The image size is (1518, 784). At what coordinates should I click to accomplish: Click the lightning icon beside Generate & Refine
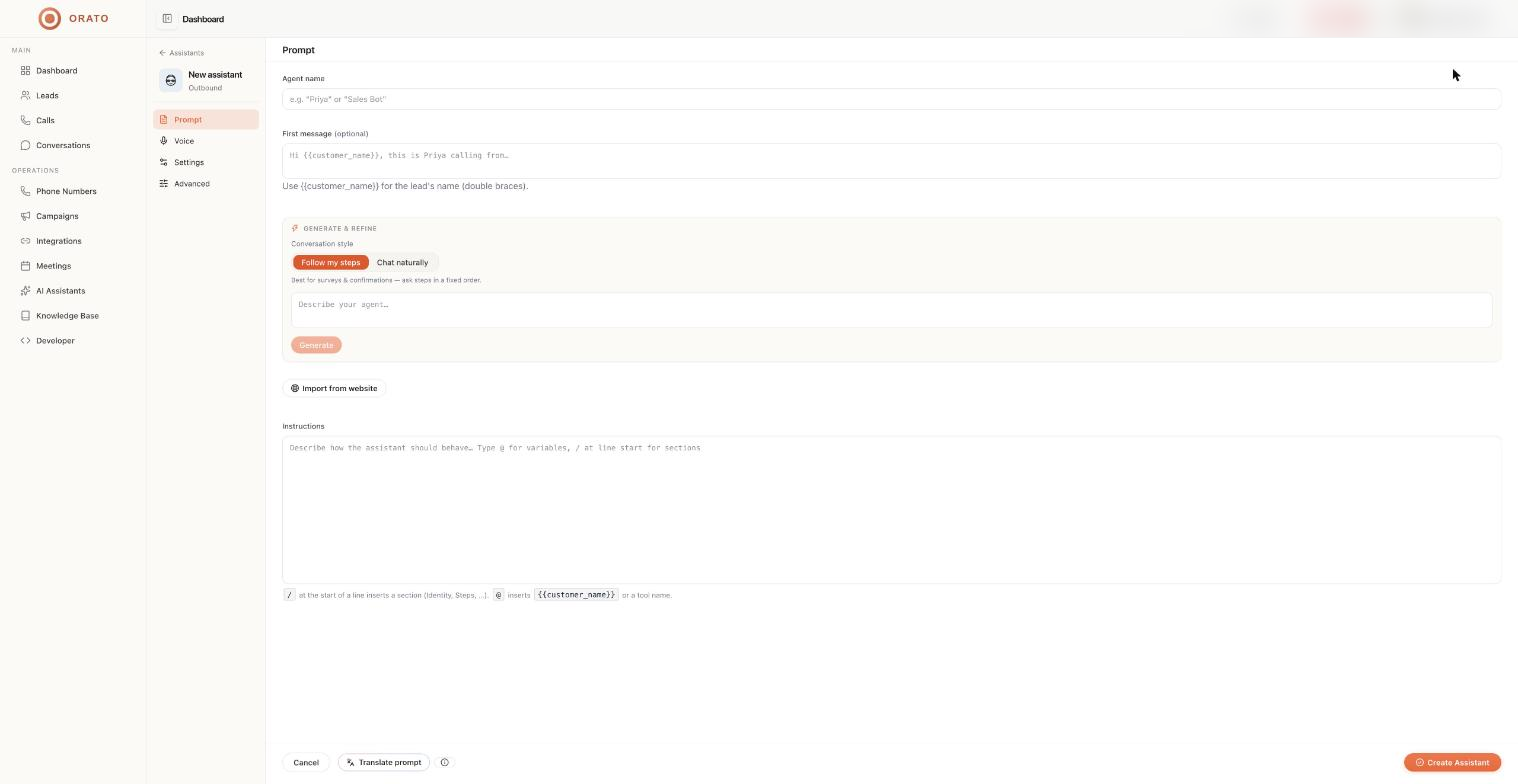[295, 228]
